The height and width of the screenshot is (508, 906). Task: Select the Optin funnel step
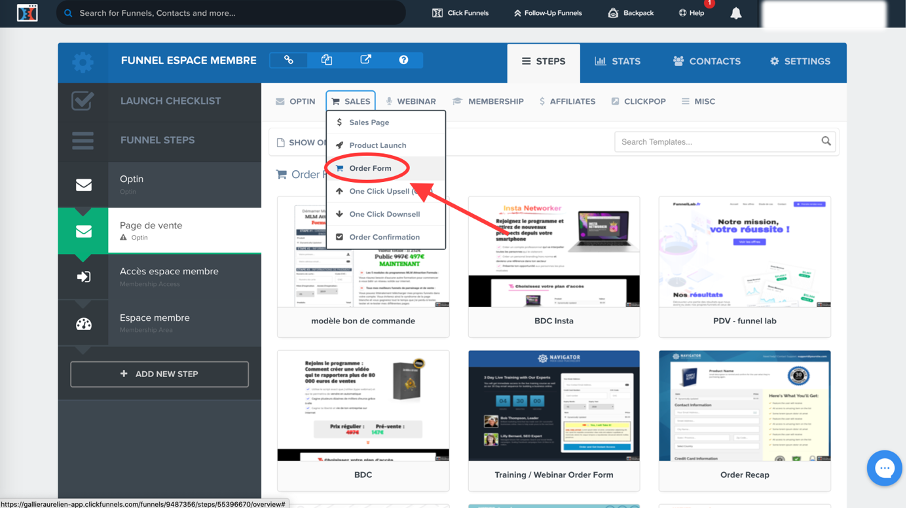[159, 184]
